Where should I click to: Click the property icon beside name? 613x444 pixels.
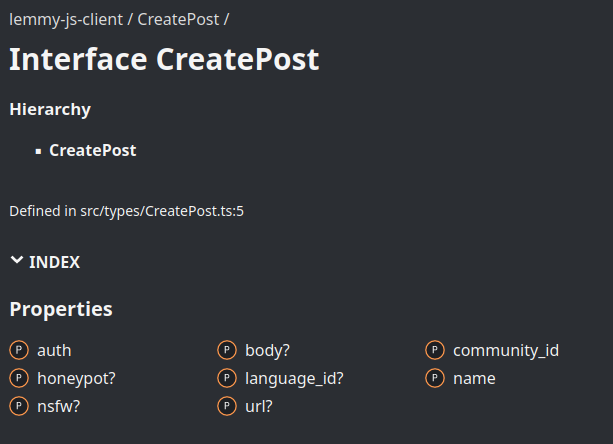click(435, 378)
